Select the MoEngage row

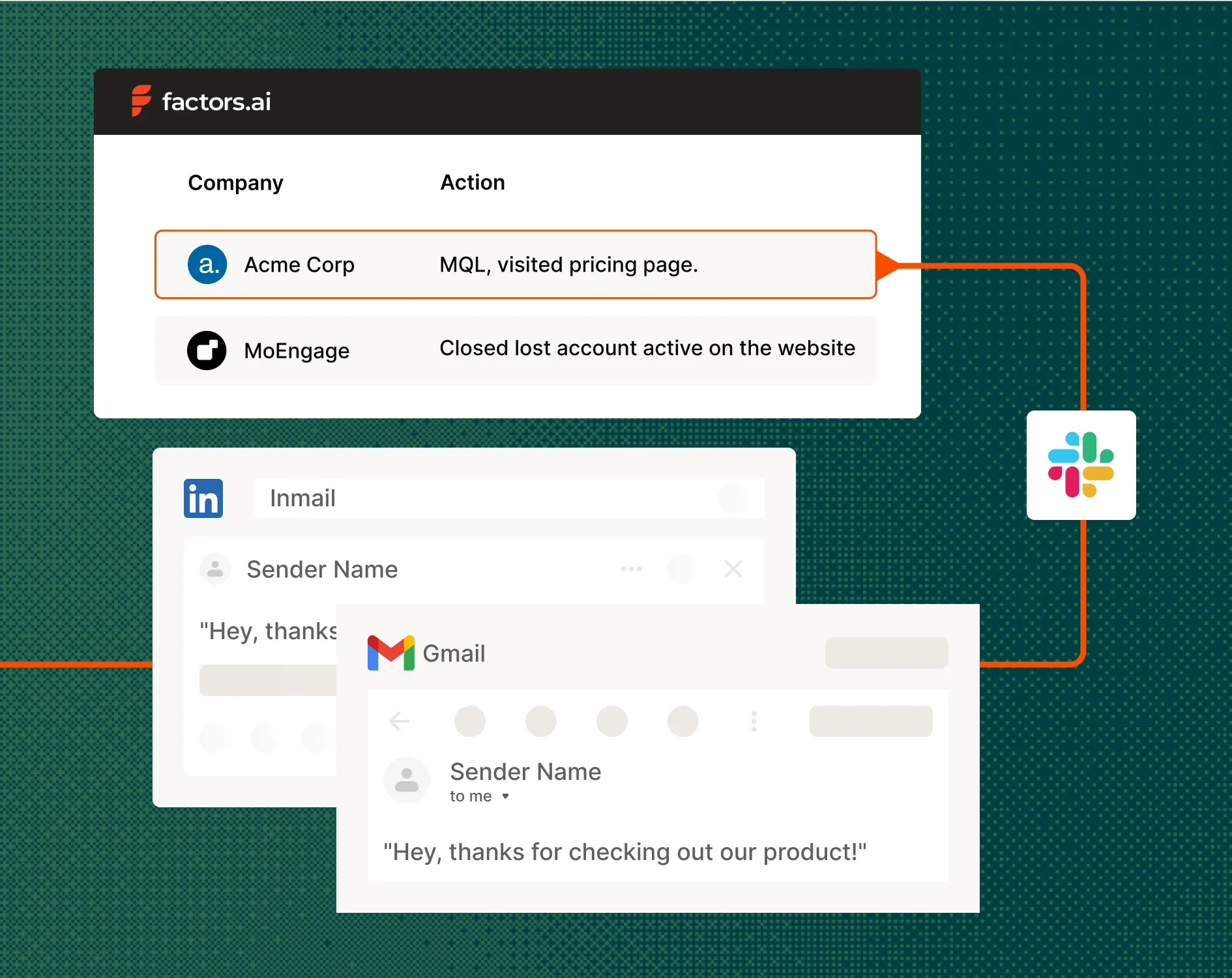(x=516, y=351)
